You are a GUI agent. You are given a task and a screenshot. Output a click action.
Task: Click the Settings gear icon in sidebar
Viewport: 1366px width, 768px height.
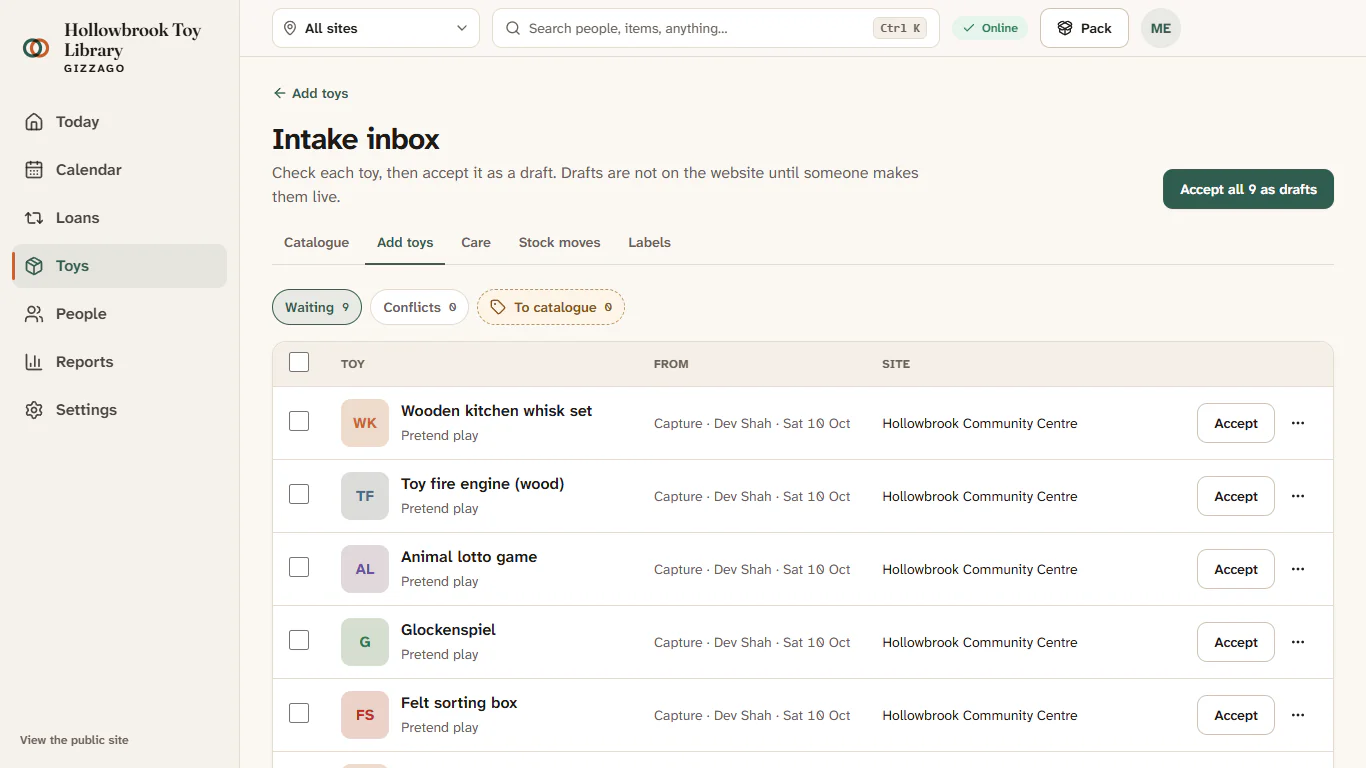34,410
